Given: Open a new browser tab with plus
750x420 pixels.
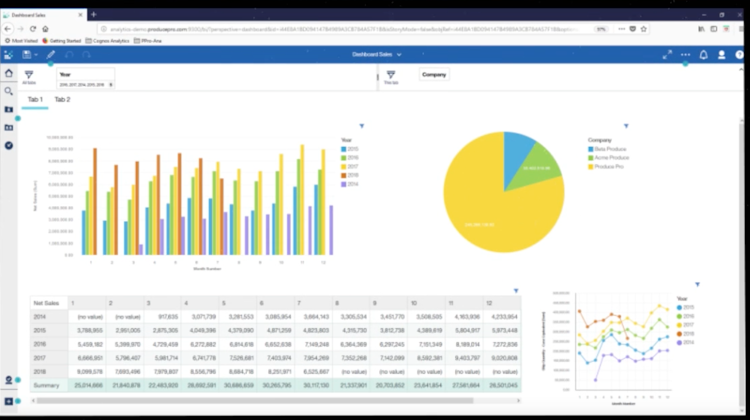Looking at the screenshot, I should point(93,15).
